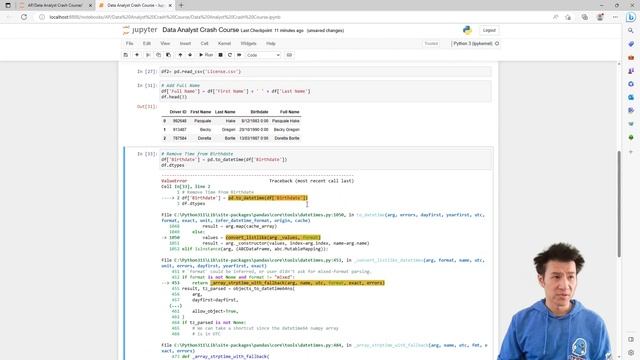Screen dimensions: 640x360
Task: Click the Birthdate column header
Action: pos(259,111)
